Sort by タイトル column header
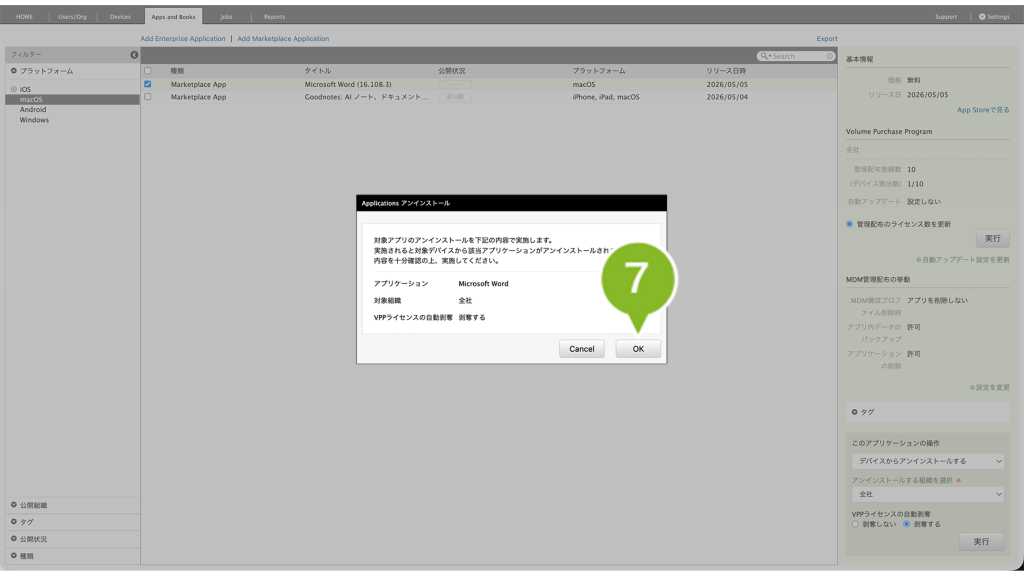1024x576 pixels. tap(317, 71)
